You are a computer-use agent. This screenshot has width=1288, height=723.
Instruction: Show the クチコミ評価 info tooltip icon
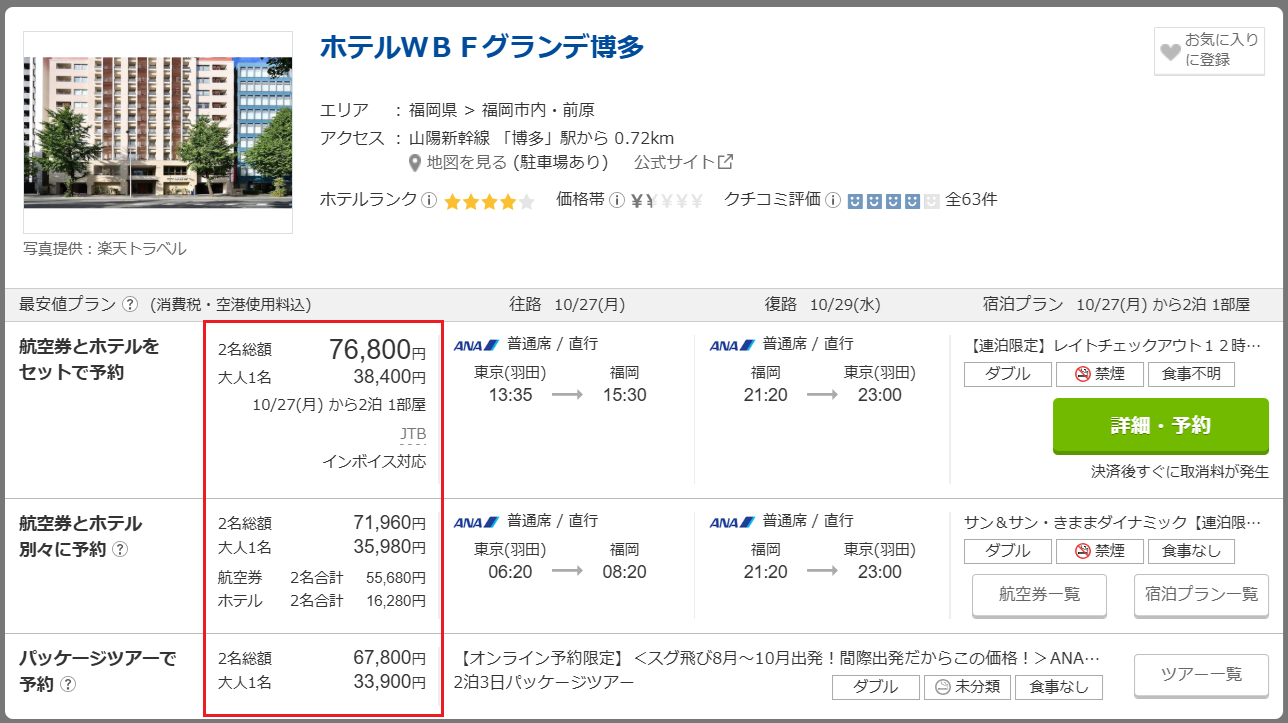[x=832, y=200]
